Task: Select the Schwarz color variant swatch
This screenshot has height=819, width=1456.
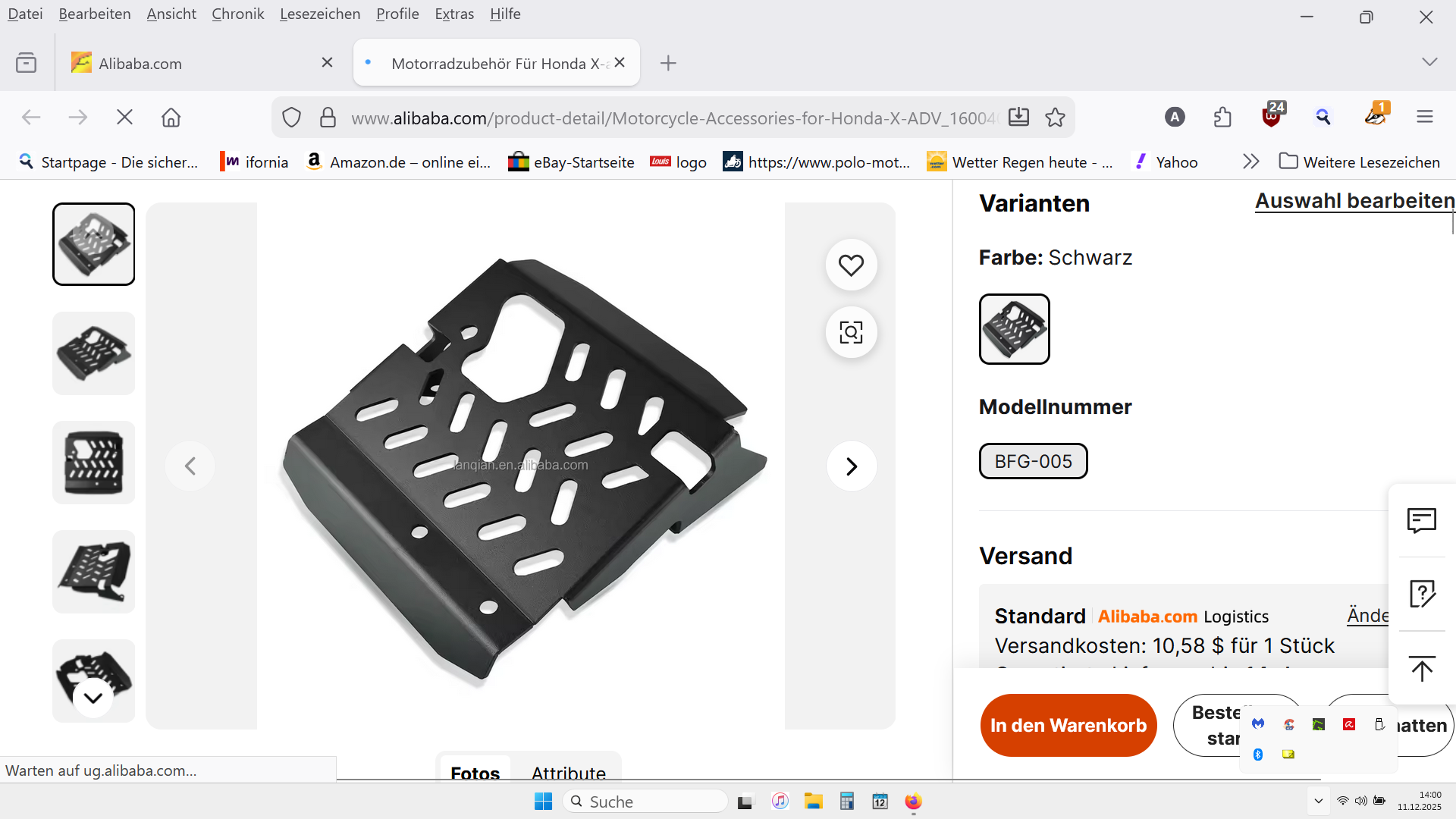Action: pos(1014,329)
